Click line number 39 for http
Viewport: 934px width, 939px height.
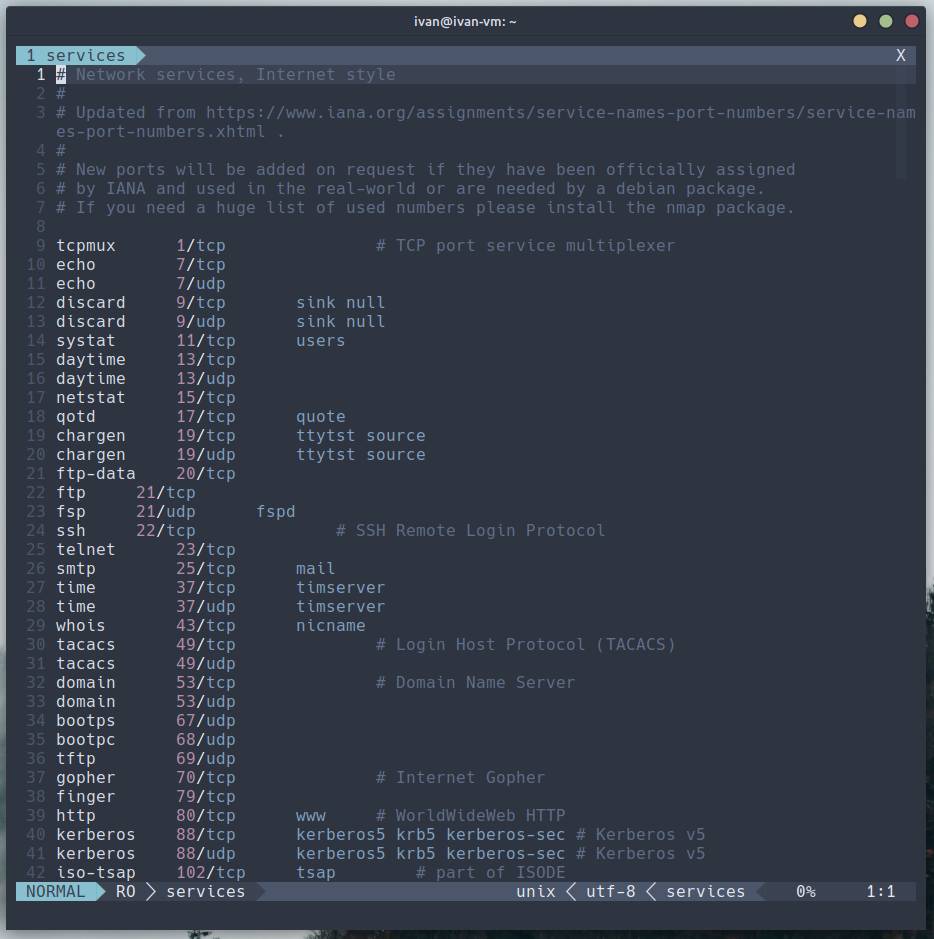click(36, 815)
